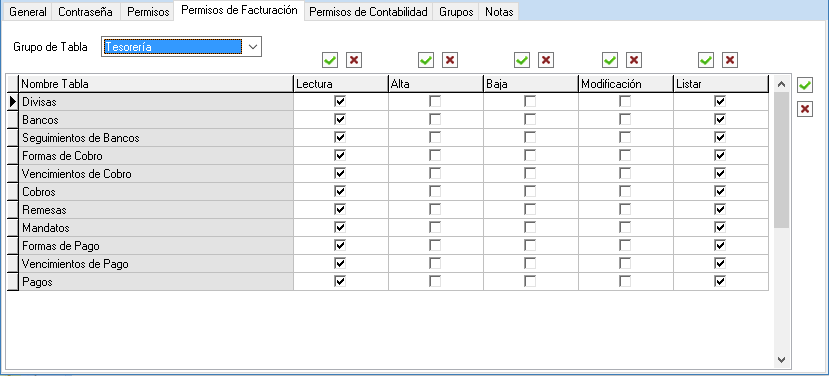Click red X above Baja column
This screenshot has width=829, height=376.
click(x=546, y=61)
